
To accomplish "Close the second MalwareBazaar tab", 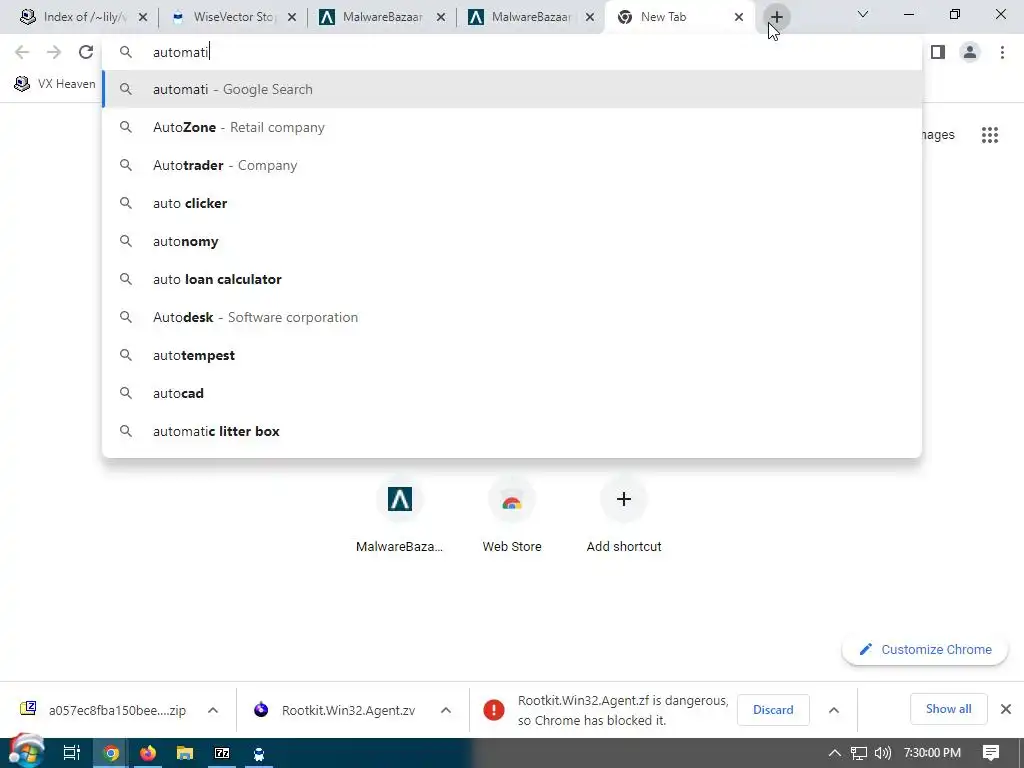I will (x=590, y=18).
